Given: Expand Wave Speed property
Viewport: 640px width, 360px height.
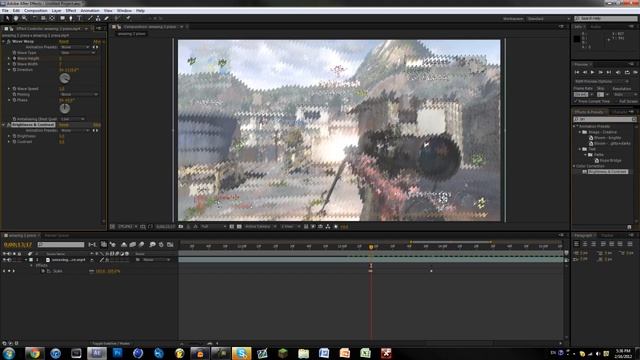Looking at the screenshot, I should click(9, 89).
